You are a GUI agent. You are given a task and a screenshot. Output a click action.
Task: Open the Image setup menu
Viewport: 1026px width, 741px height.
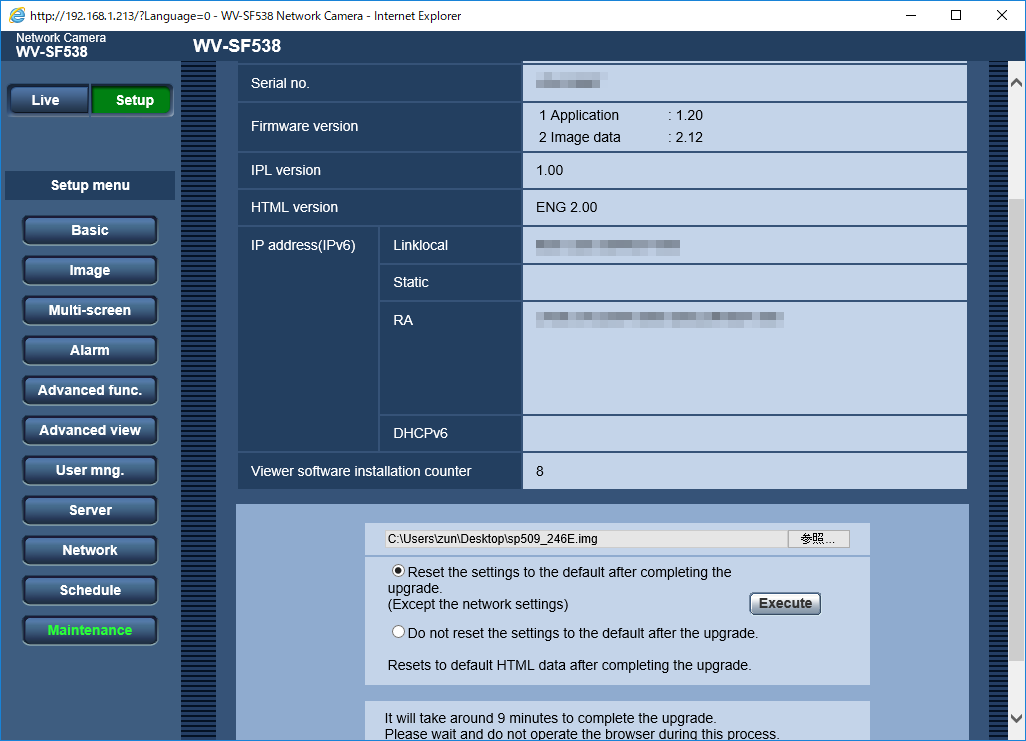pyautogui.click(x=90, y=270)
